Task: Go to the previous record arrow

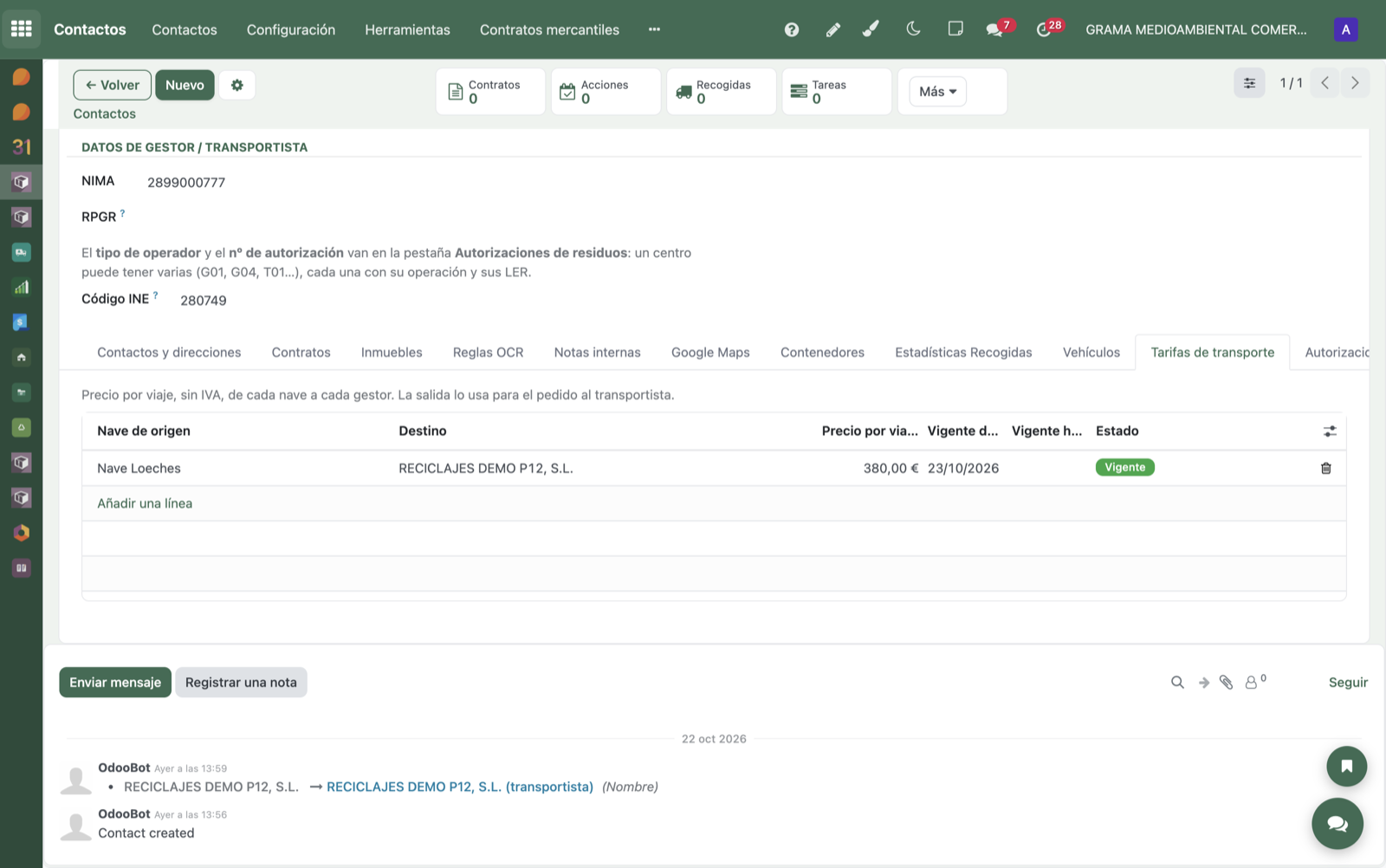Action: [1324, 83]
